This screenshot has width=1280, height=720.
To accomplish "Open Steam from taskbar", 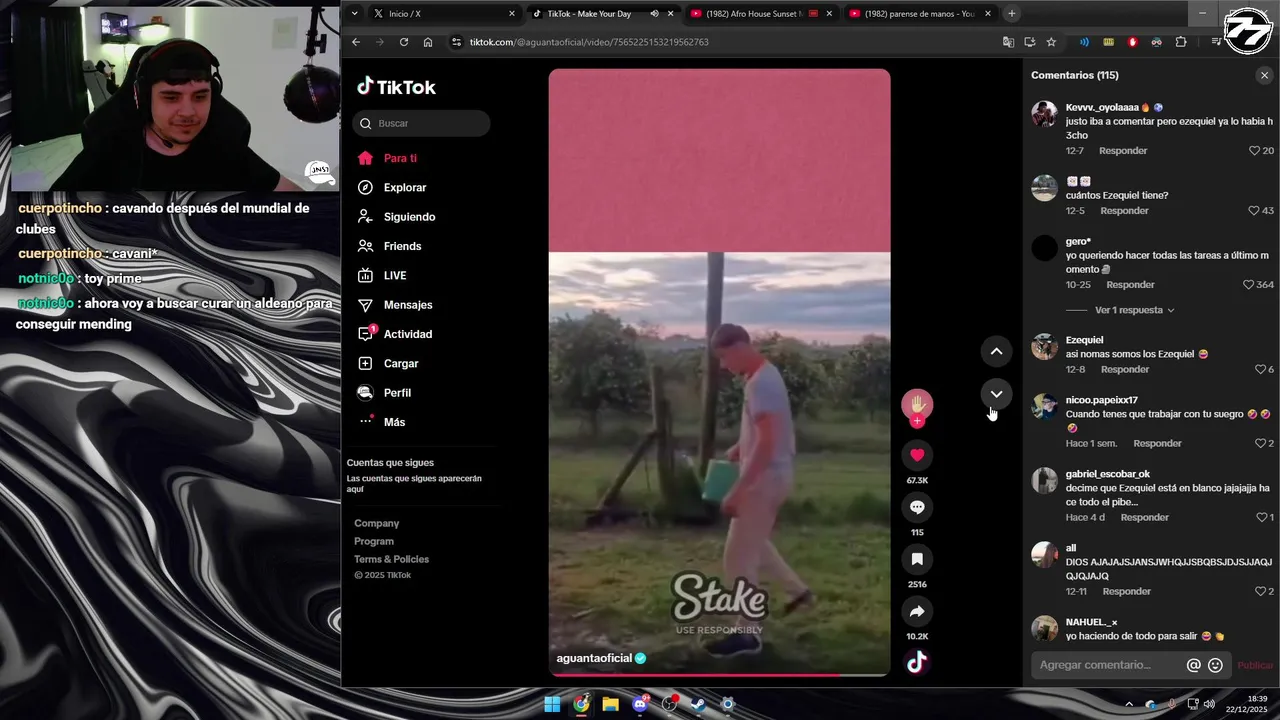I will click(x=699, y=704).
